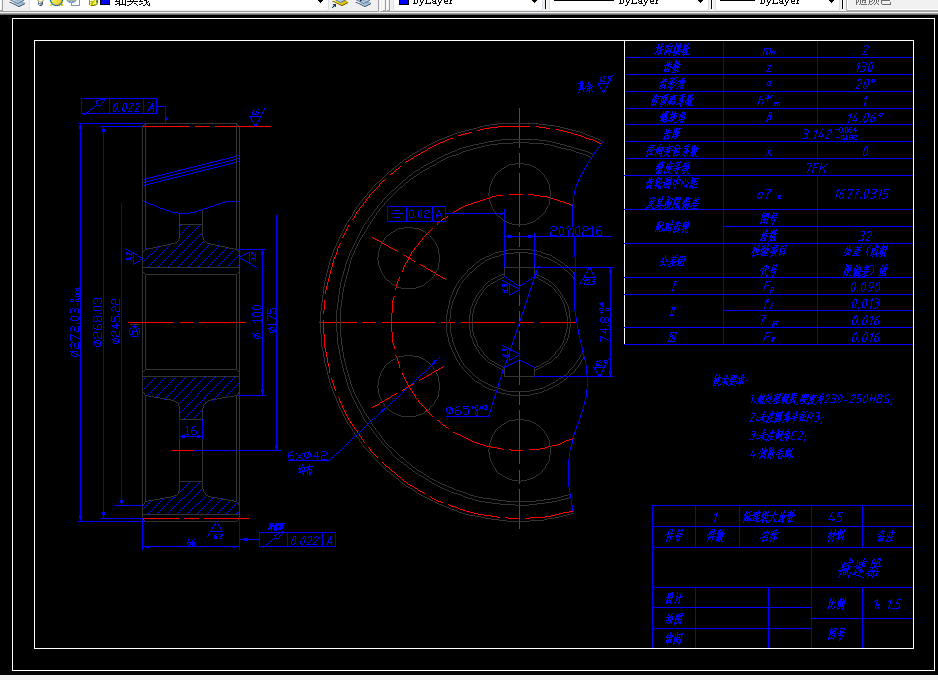Select the z symbol cell
The image size is (938, 680).
coord(769,68)
